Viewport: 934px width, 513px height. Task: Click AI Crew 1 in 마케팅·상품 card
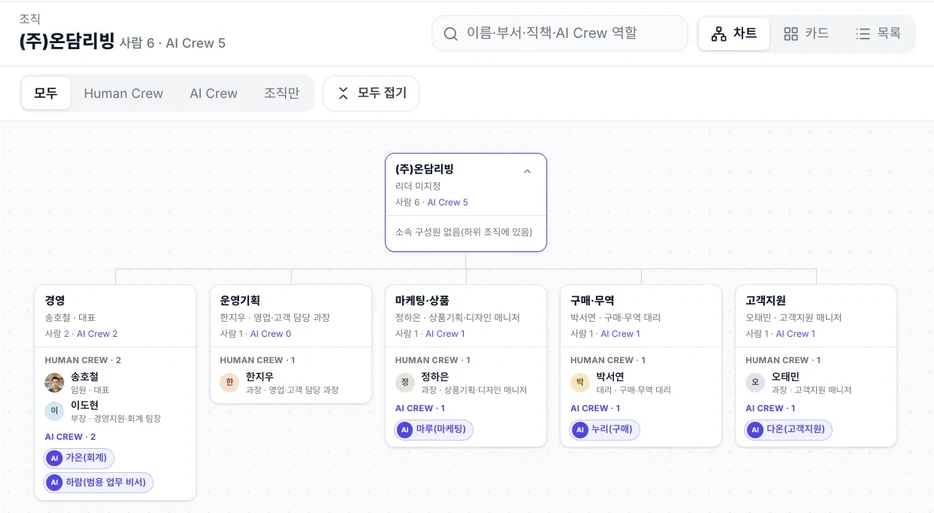[x=445, y=334]
